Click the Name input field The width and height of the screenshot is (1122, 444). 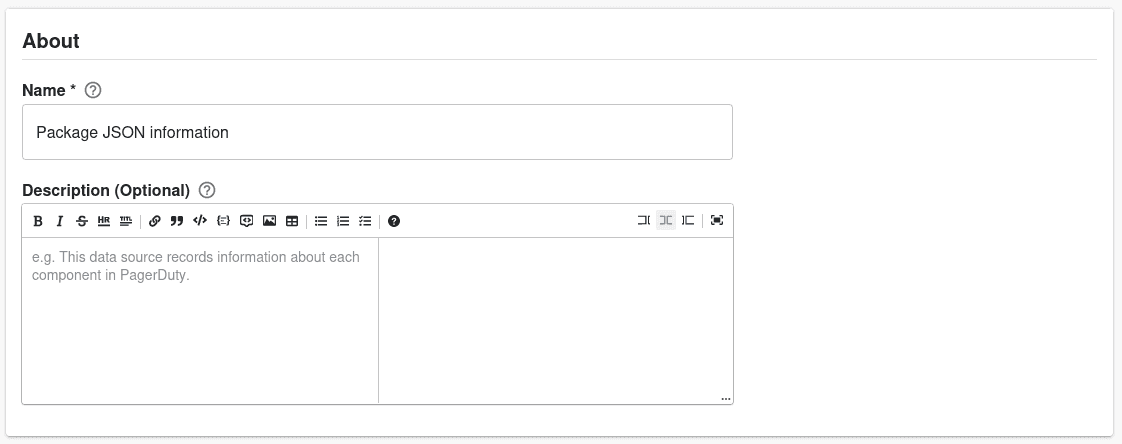(377, 132)
